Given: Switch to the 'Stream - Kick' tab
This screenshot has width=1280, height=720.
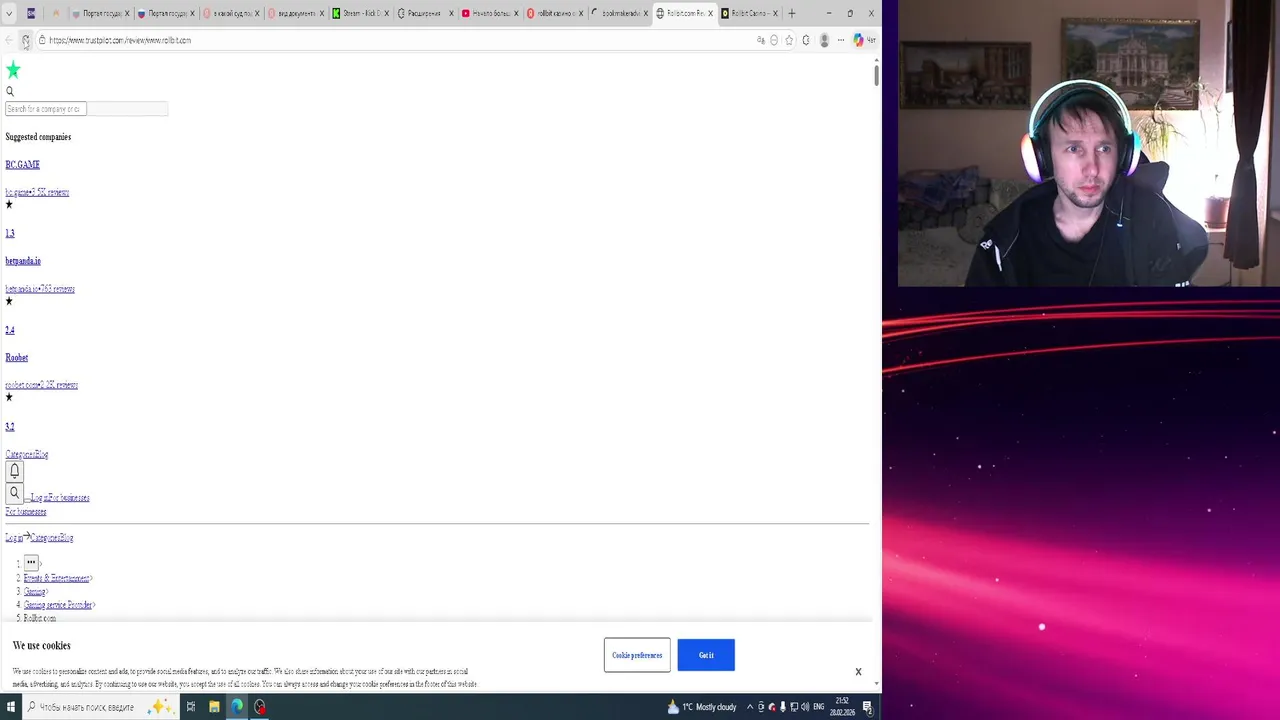Looking at the screenshot, I should tap(360, 13).
